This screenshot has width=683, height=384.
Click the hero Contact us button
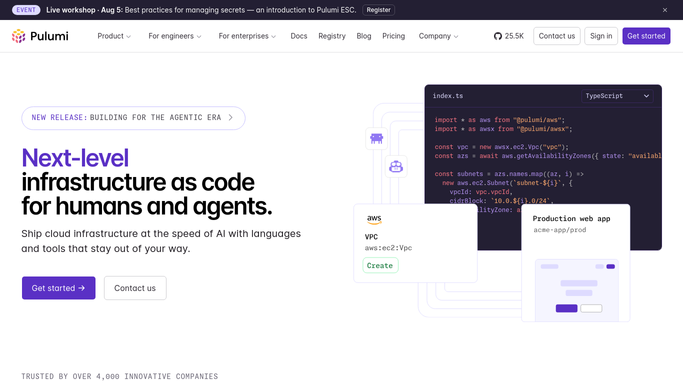pyautogui.click(x=135, y=288)
